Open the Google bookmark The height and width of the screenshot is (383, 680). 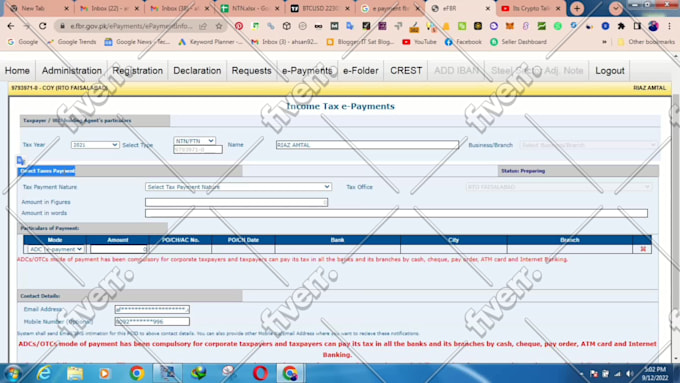(x=23, y=42)
